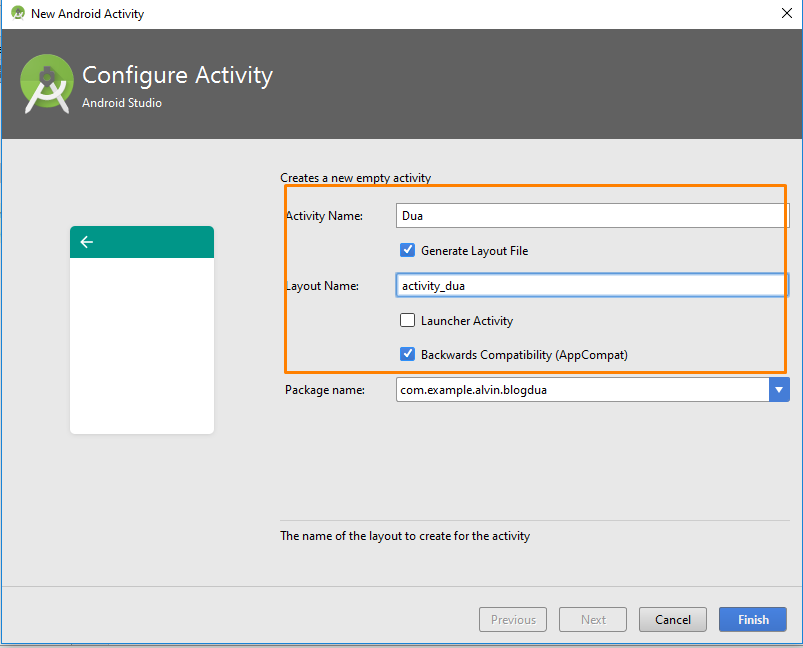Viewport: 803px width, 648px height.
Task: Click the "Activity Name:" label
Action: [324, 216]
